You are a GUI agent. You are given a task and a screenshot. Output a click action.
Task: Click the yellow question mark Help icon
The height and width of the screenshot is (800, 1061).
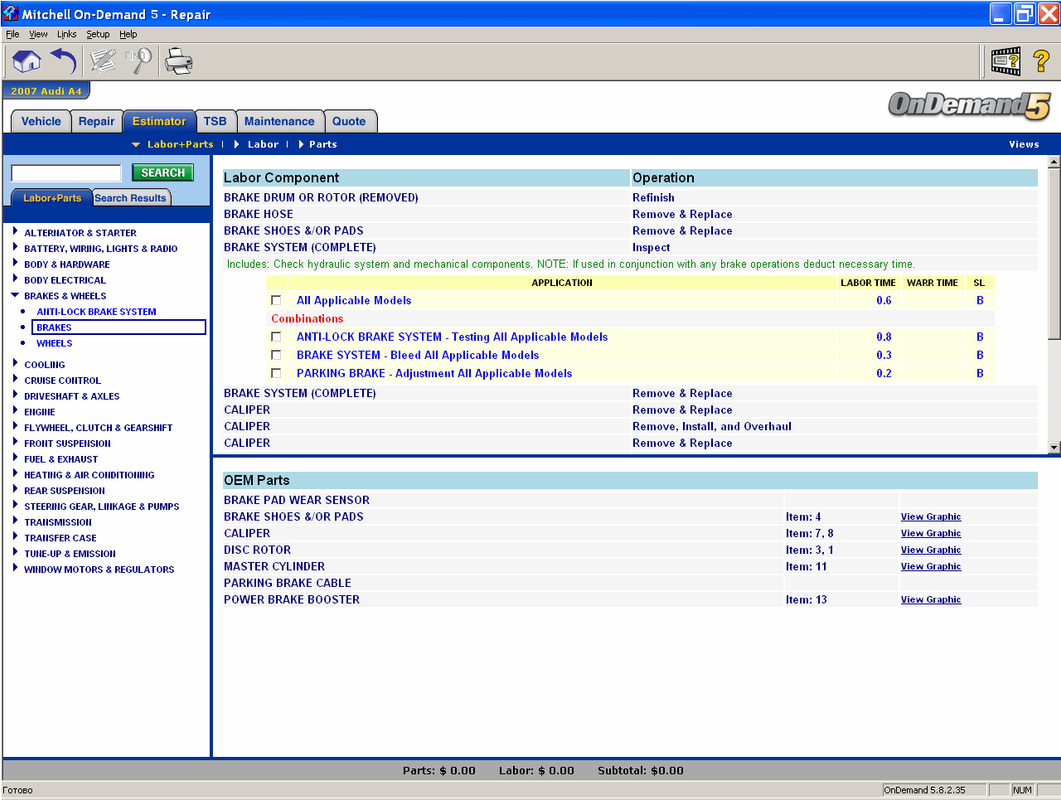coord(1041,62)
